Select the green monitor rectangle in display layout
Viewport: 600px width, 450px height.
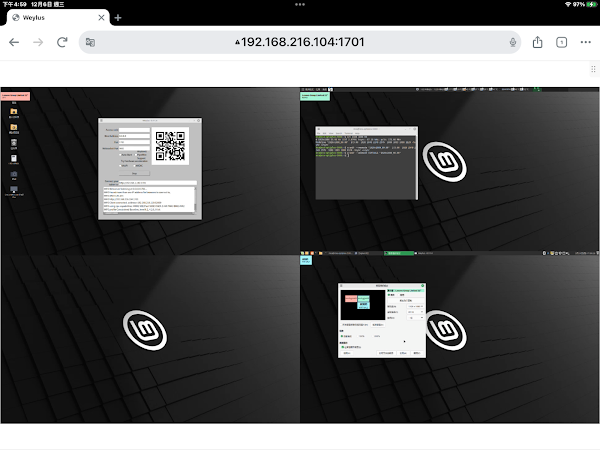(x=363, y=298)
